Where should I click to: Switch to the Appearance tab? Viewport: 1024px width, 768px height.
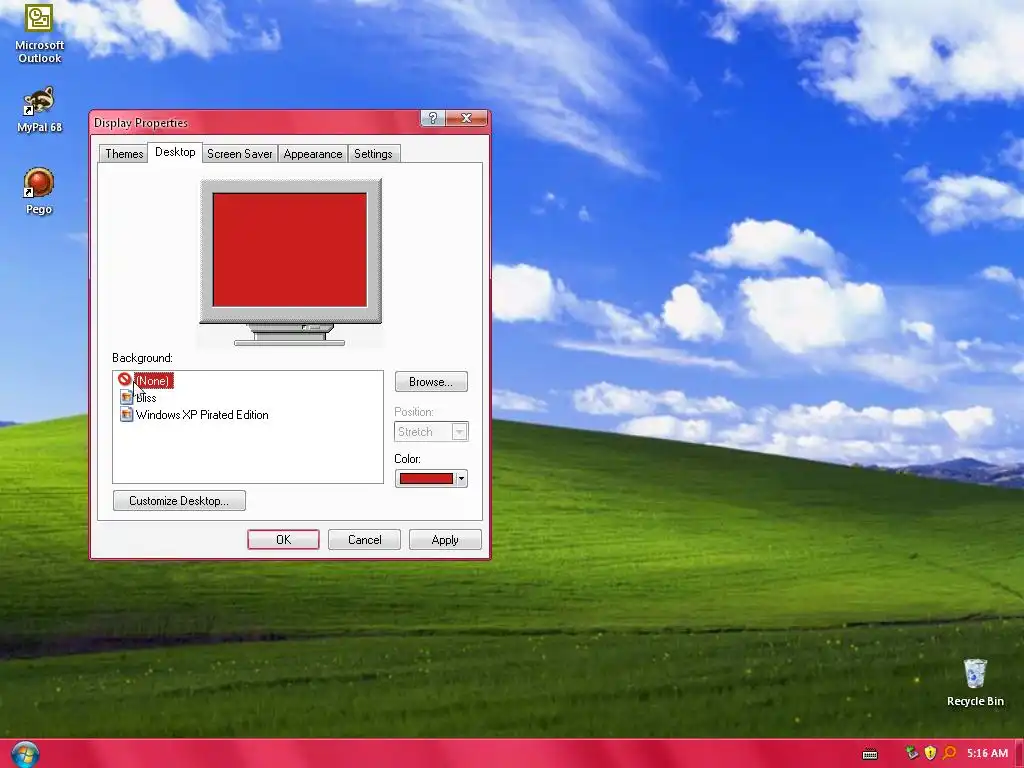(x=313, y=154)
